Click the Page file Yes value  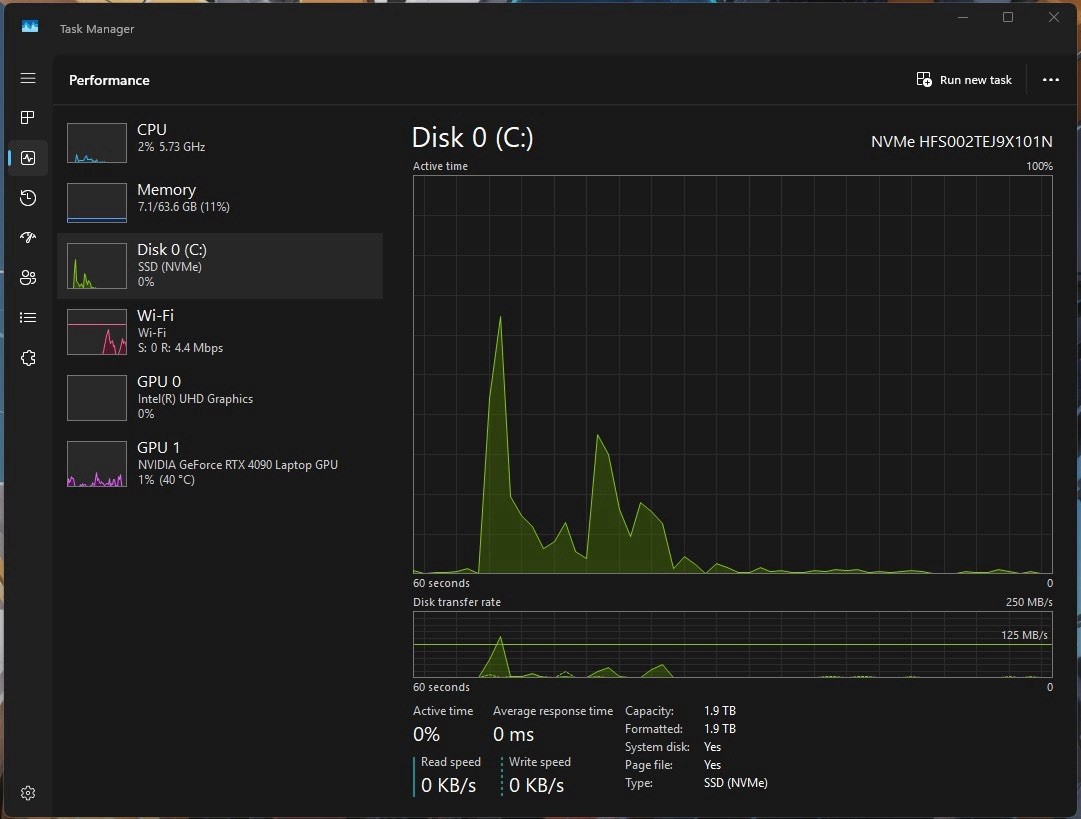pyautogui.click(x=712, y=765)
